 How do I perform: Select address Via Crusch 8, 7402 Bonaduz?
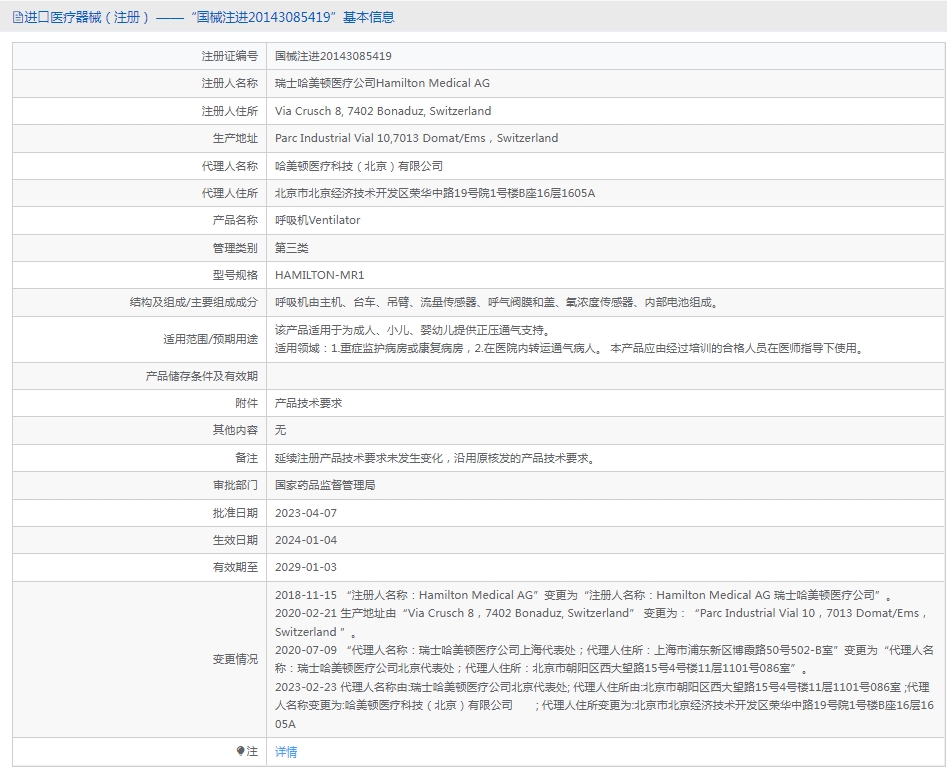tap(383, 111)
